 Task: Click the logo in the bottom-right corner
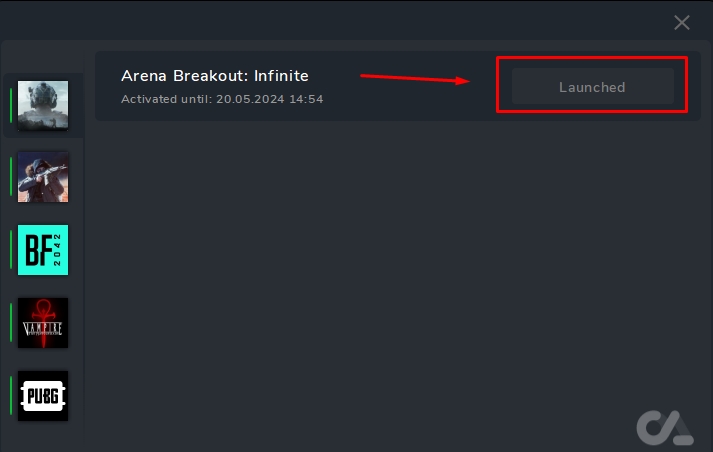click(665, 426)
